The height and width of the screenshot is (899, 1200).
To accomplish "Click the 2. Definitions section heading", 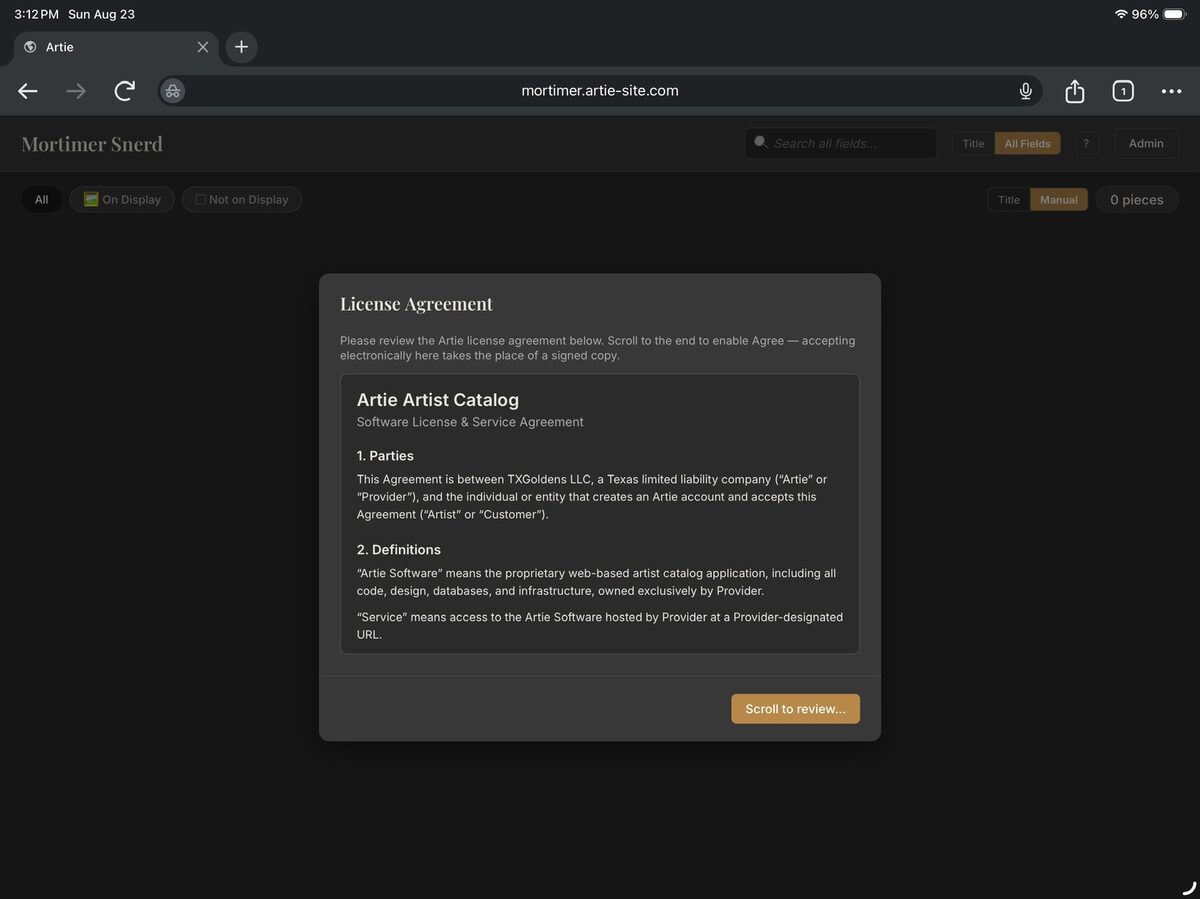I will click(399, 550).
